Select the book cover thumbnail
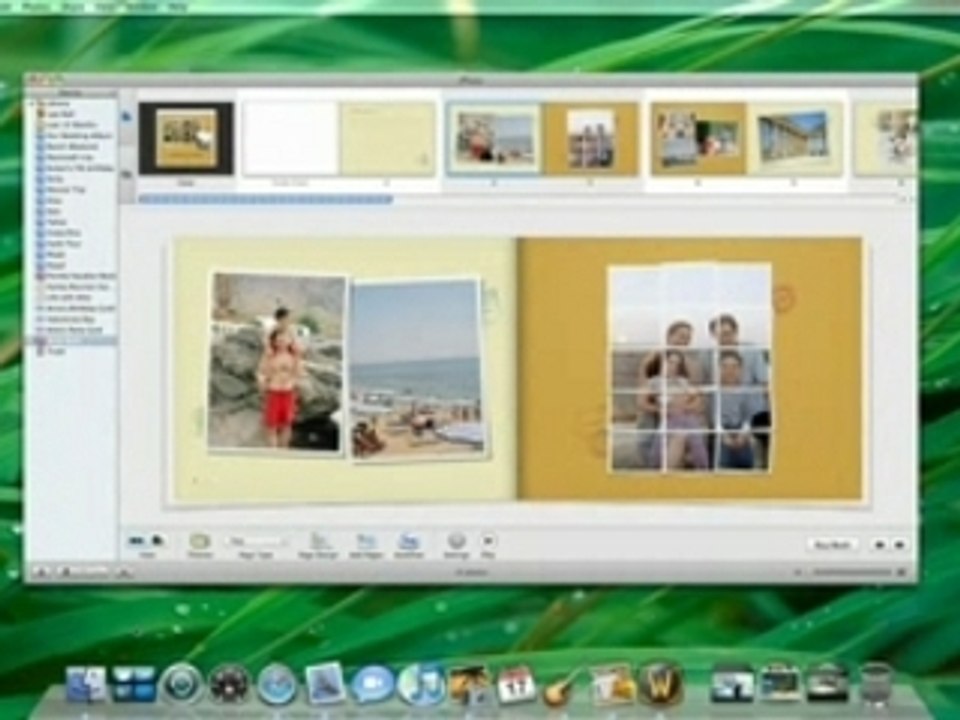The width and height of the screenshot is (960, 720). (x=186, y=138)
